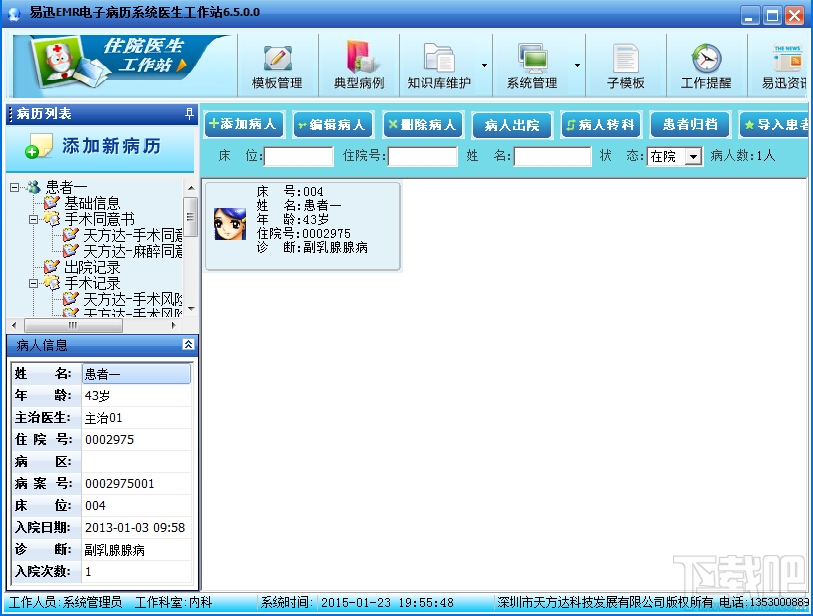Click the 天方达-麻醉同意 document icon
The width and height of the screenshot is (813, 616).
coord(71,250)
